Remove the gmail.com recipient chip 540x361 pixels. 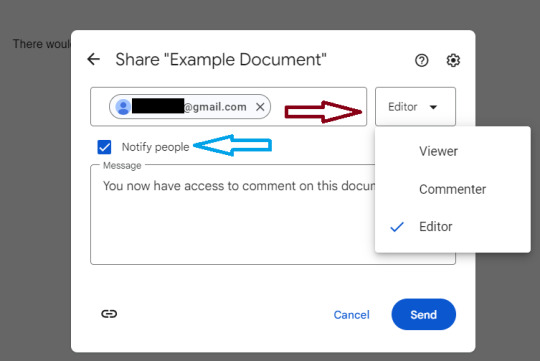(x=260, y=107)
